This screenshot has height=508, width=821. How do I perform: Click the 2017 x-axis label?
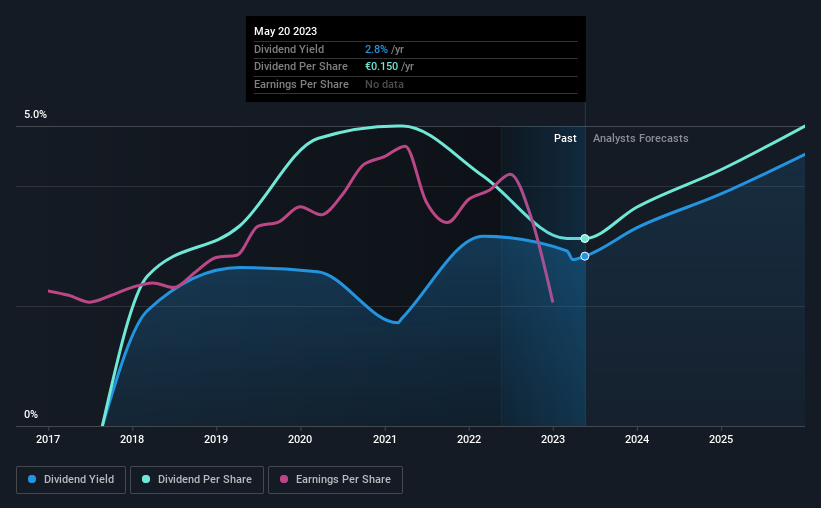pyautogui.click(x=48, y=439)
